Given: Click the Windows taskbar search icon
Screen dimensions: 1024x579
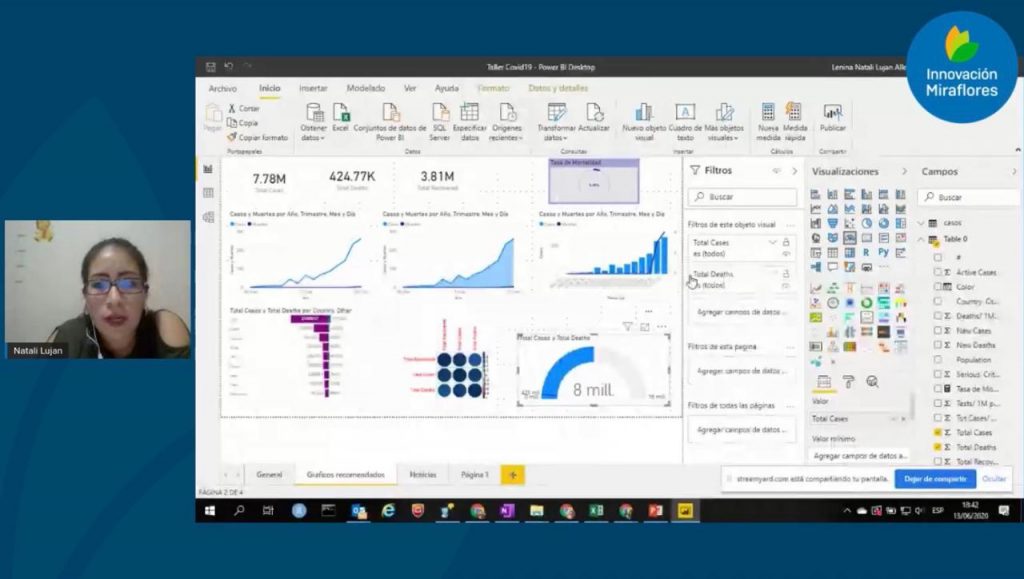Looking at the screenshot, I should (239, 510).
